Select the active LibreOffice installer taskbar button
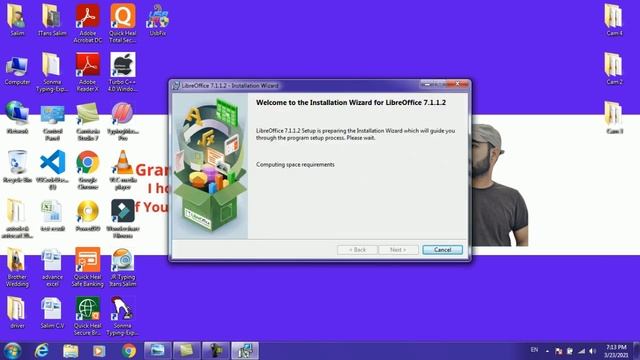 pyautogui.click(x=245, y=351)
